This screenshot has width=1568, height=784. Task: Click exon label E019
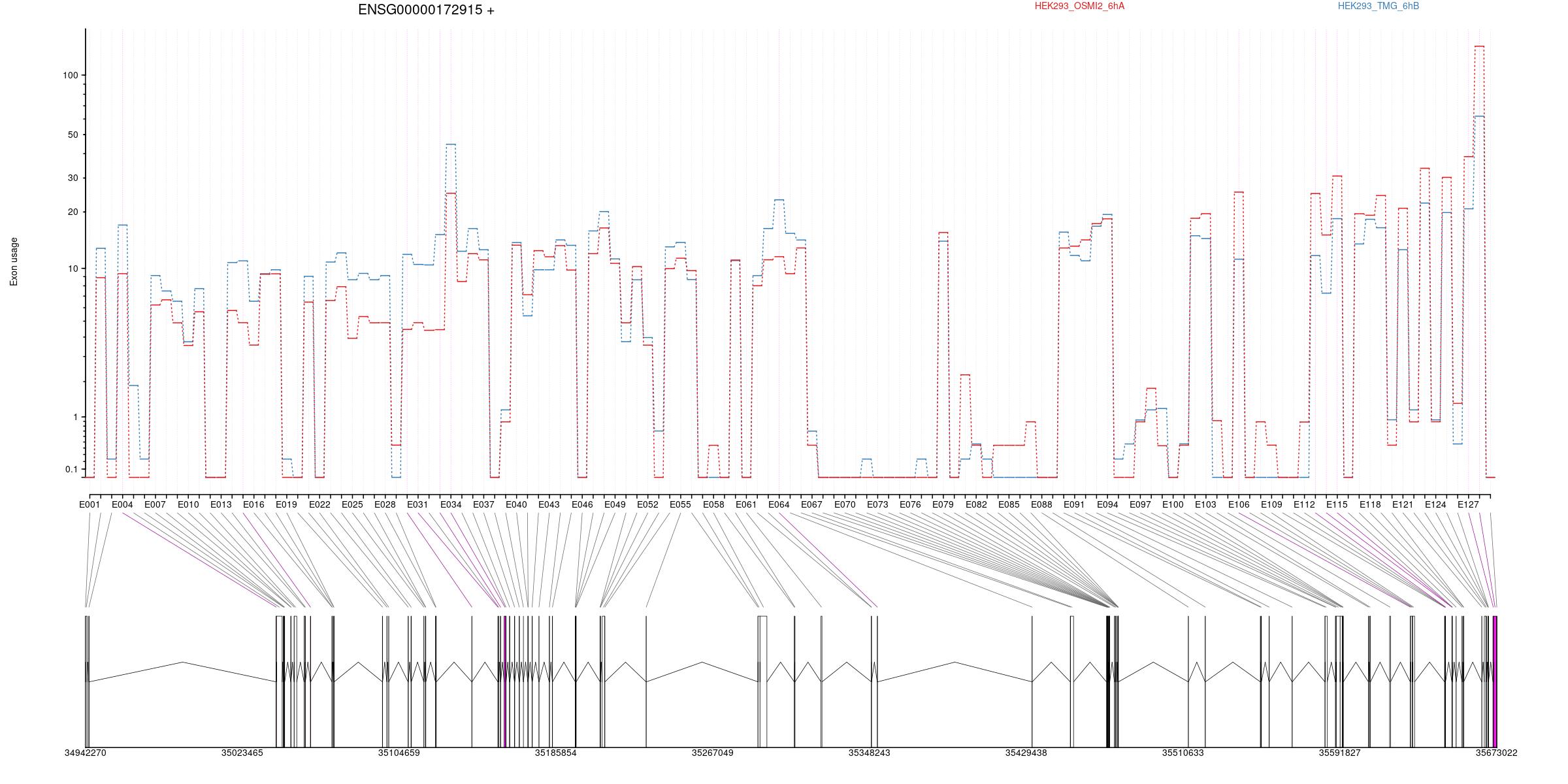click(286, 504)
